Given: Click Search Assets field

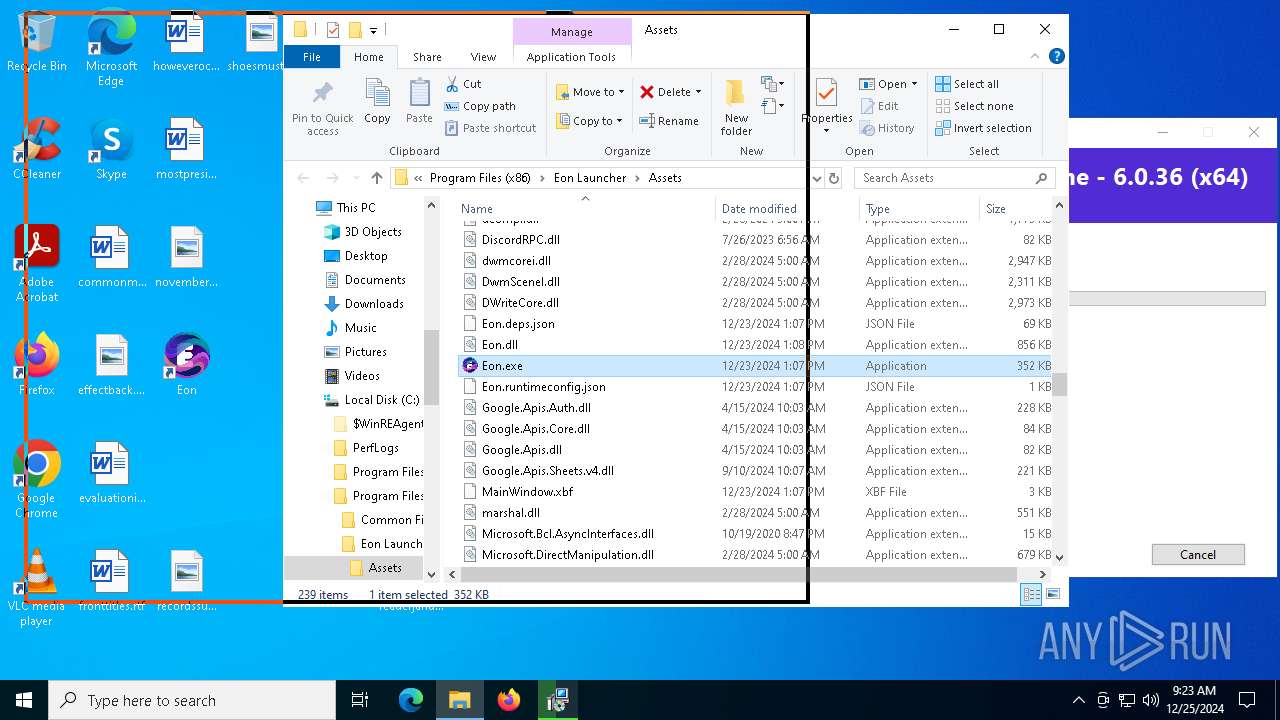Looking at the screenshot, I should (955, 178).
